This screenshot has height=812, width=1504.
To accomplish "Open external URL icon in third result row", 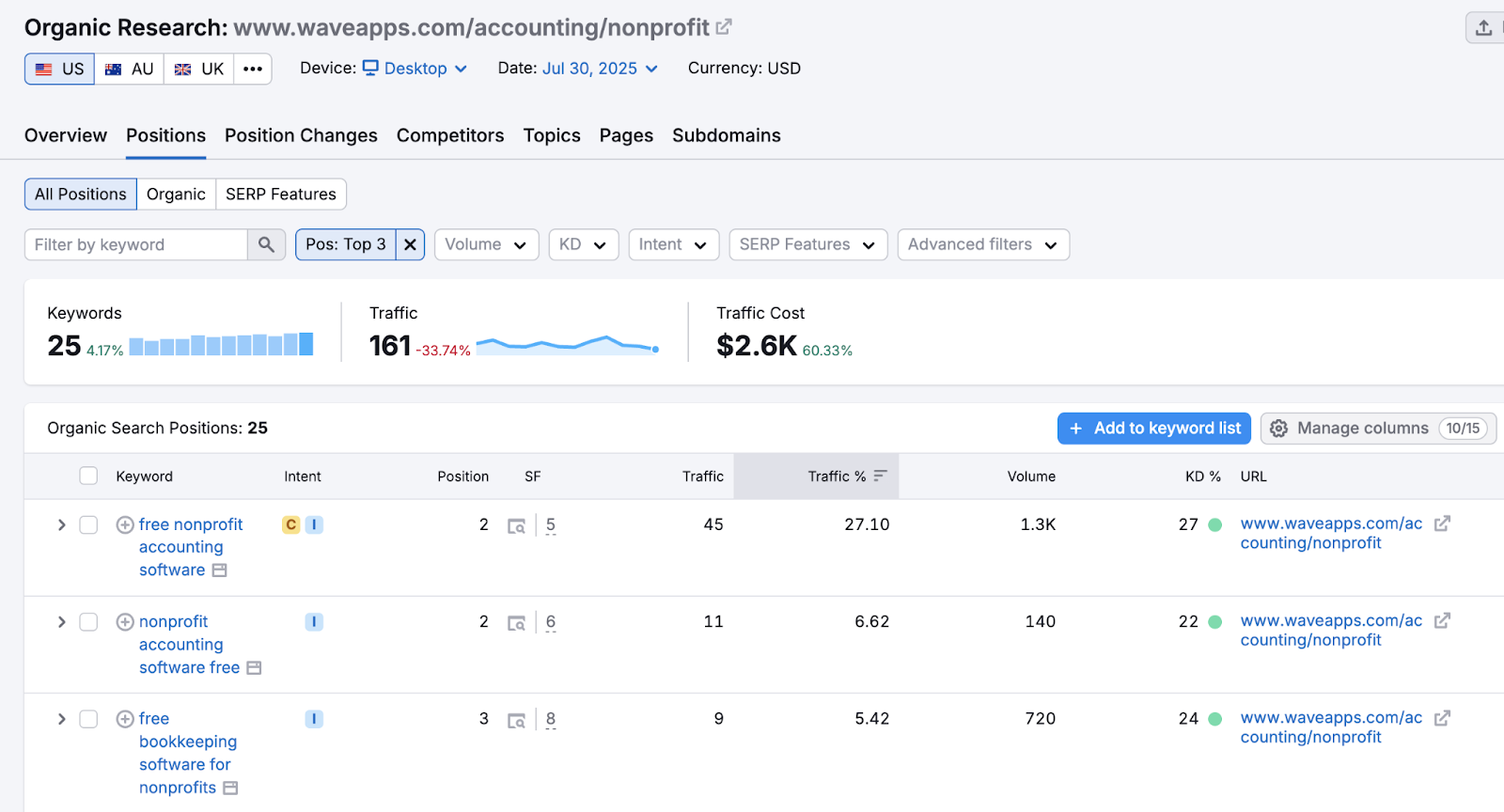I will coord(1442,719).
